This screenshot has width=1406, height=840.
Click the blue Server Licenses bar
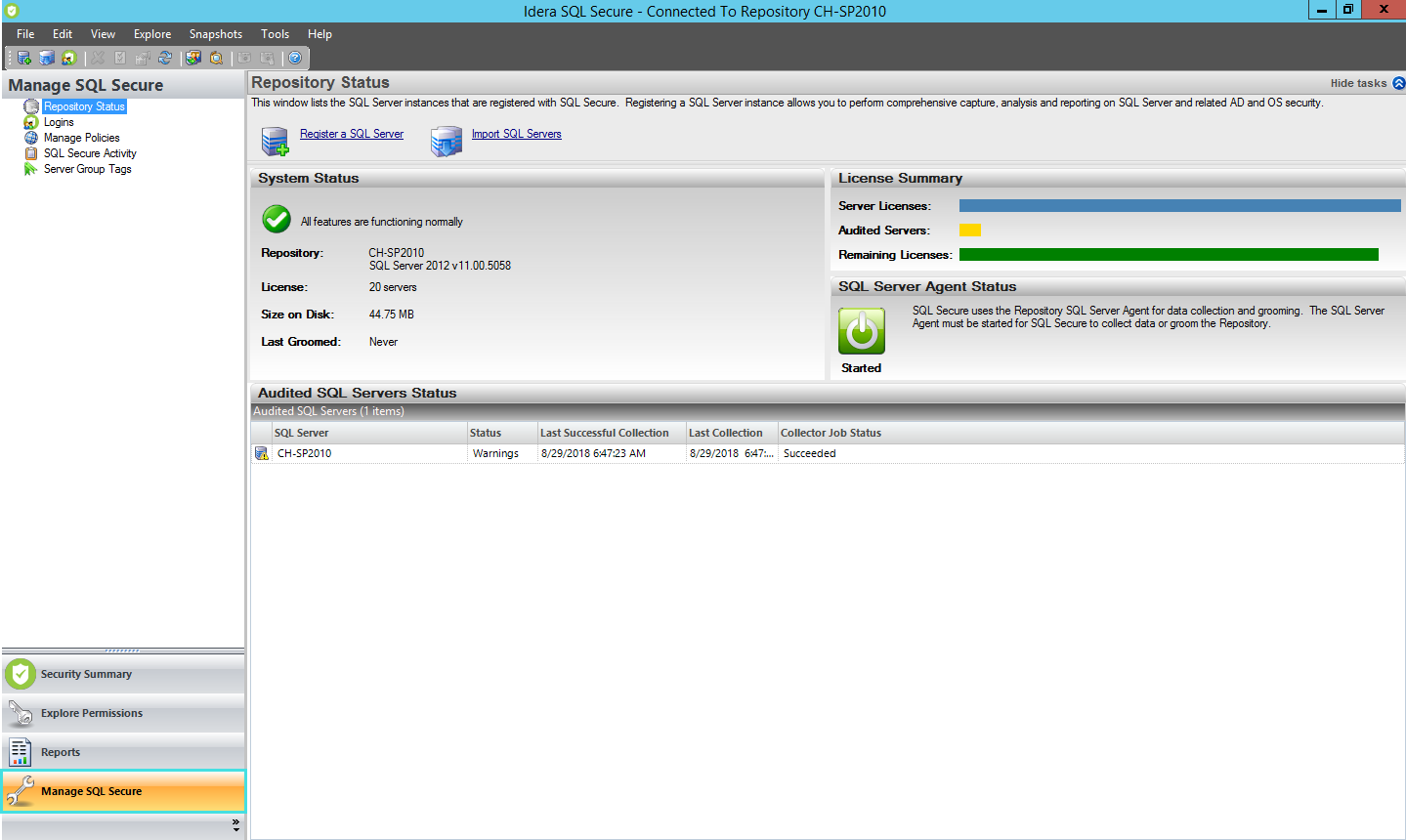[1180, 206]
